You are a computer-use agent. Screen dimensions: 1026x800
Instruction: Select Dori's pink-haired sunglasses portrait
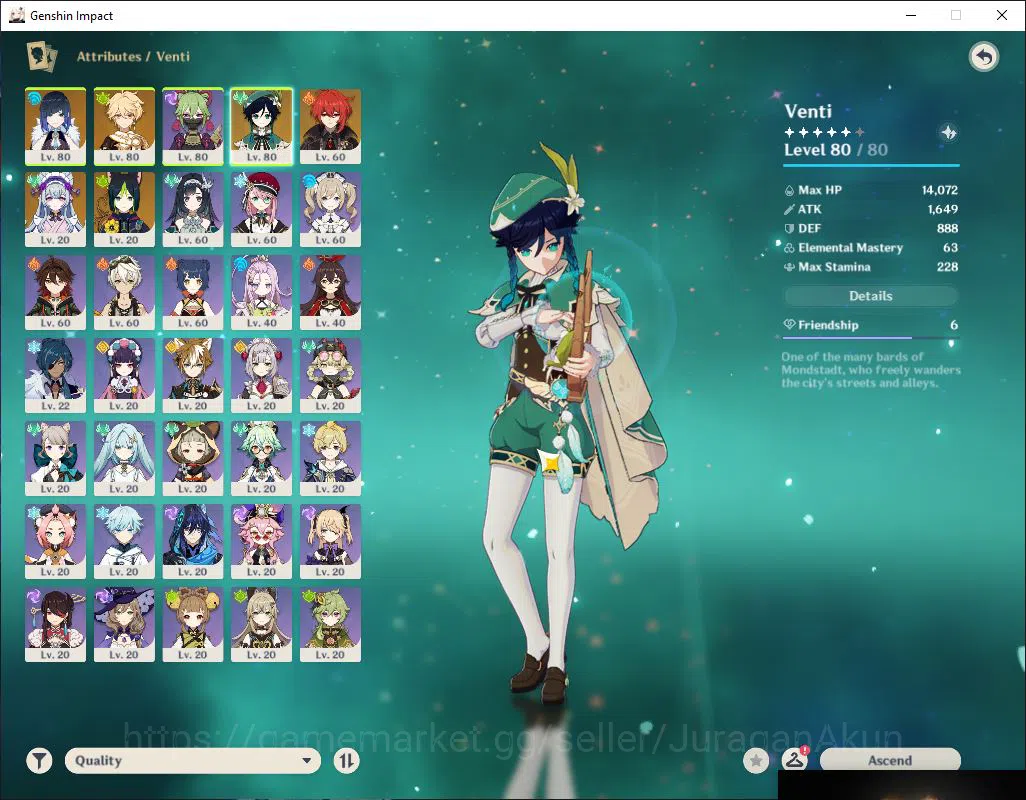[262, 542]
